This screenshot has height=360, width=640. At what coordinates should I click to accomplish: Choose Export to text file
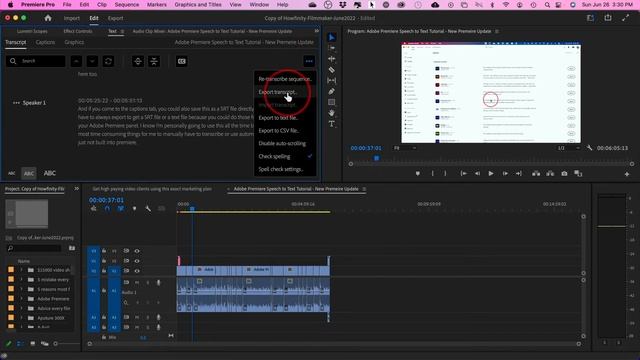pos(285,118)
